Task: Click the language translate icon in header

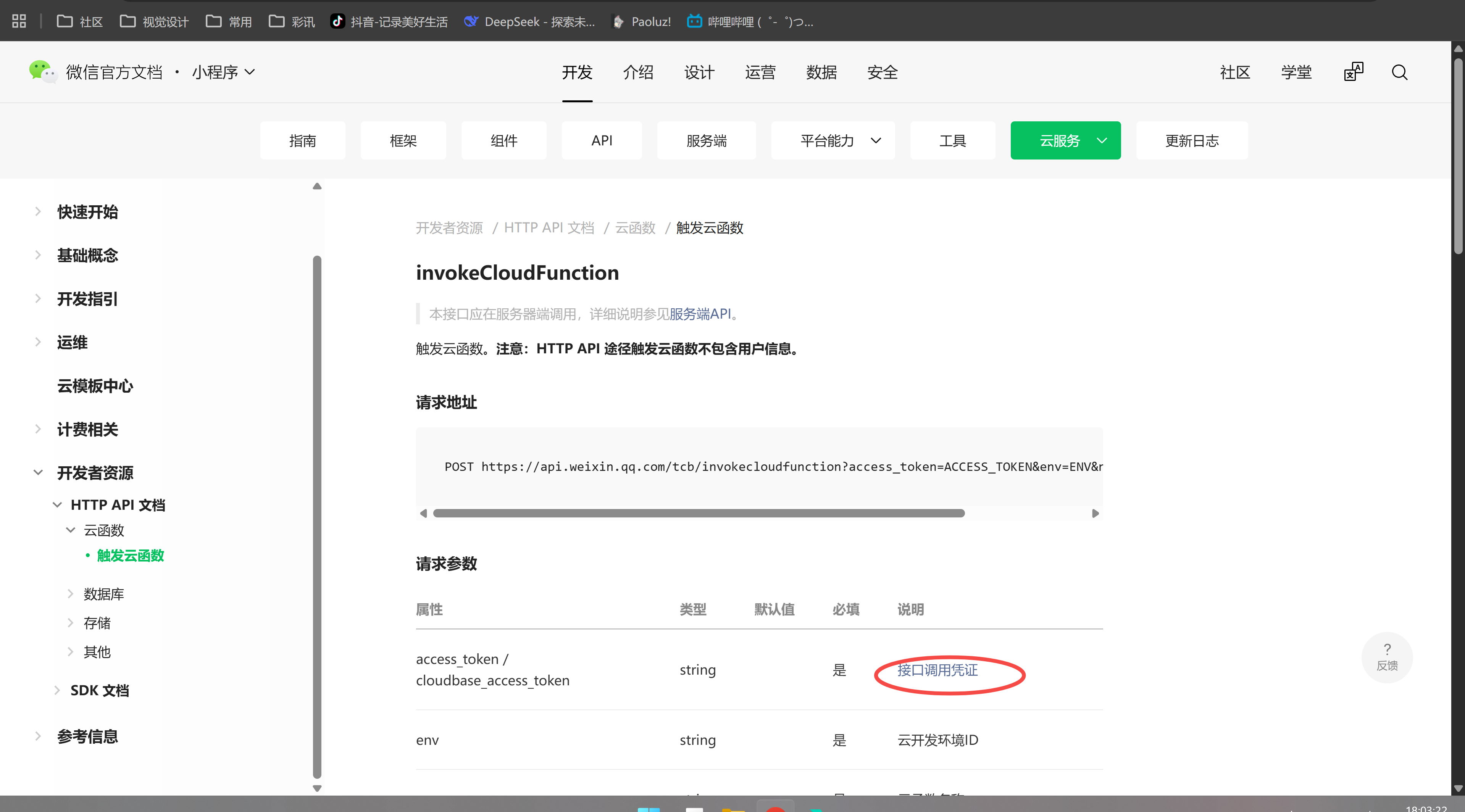Action: coord(1354,72)
